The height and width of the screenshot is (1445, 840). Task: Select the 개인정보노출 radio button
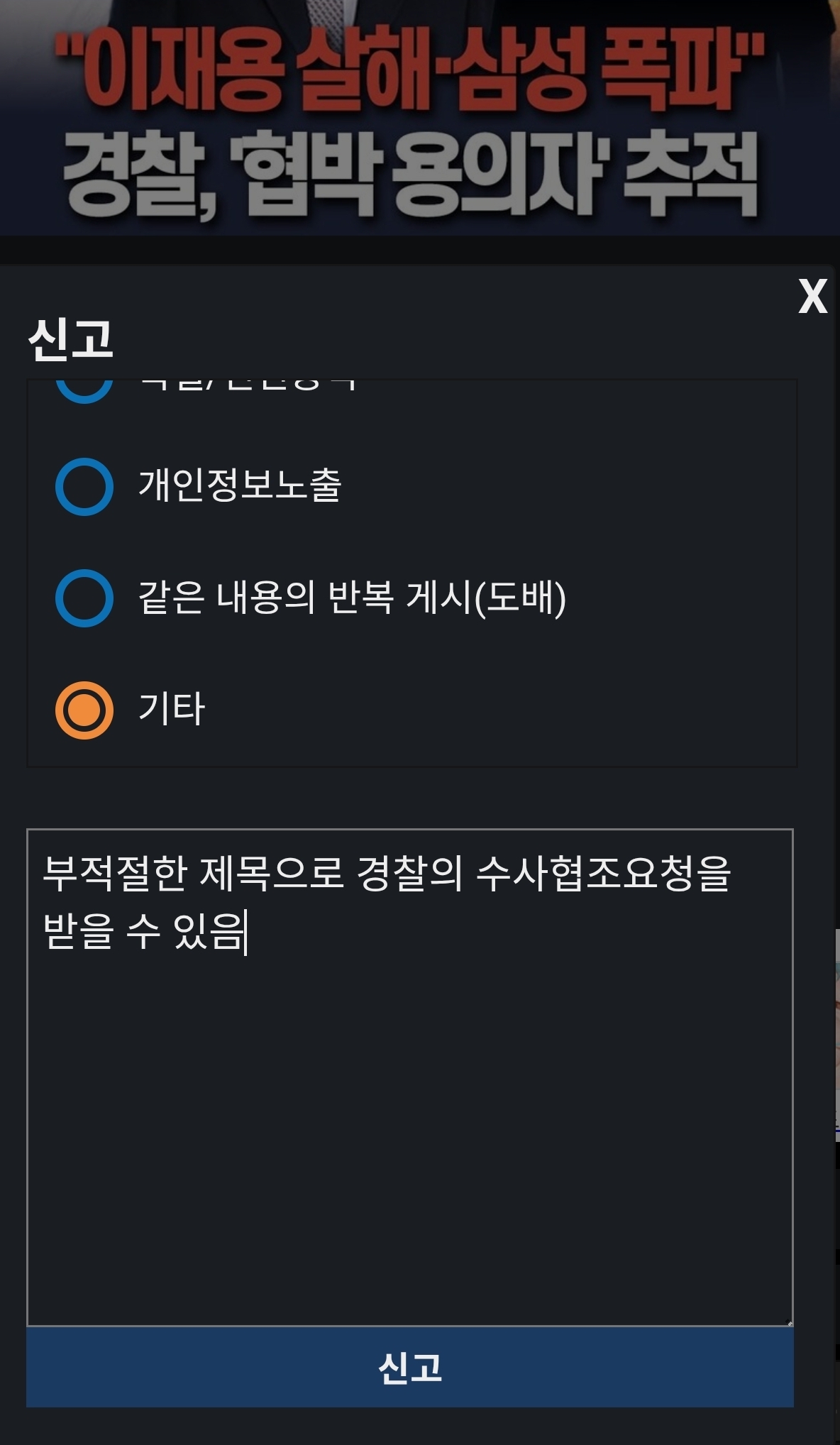click(84, 487)
